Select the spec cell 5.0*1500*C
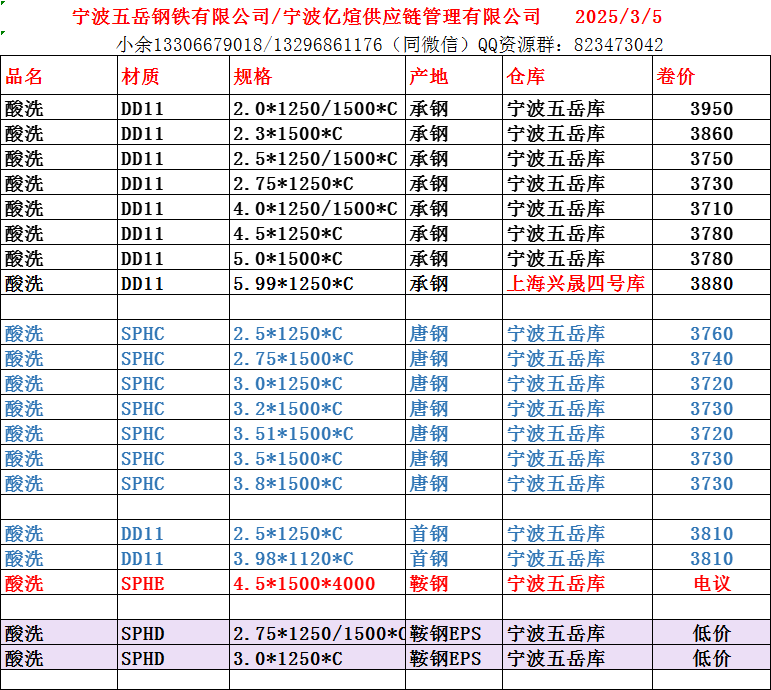This screenshot has height=690, width=771. pyautogui.click(x=318, y=258)
